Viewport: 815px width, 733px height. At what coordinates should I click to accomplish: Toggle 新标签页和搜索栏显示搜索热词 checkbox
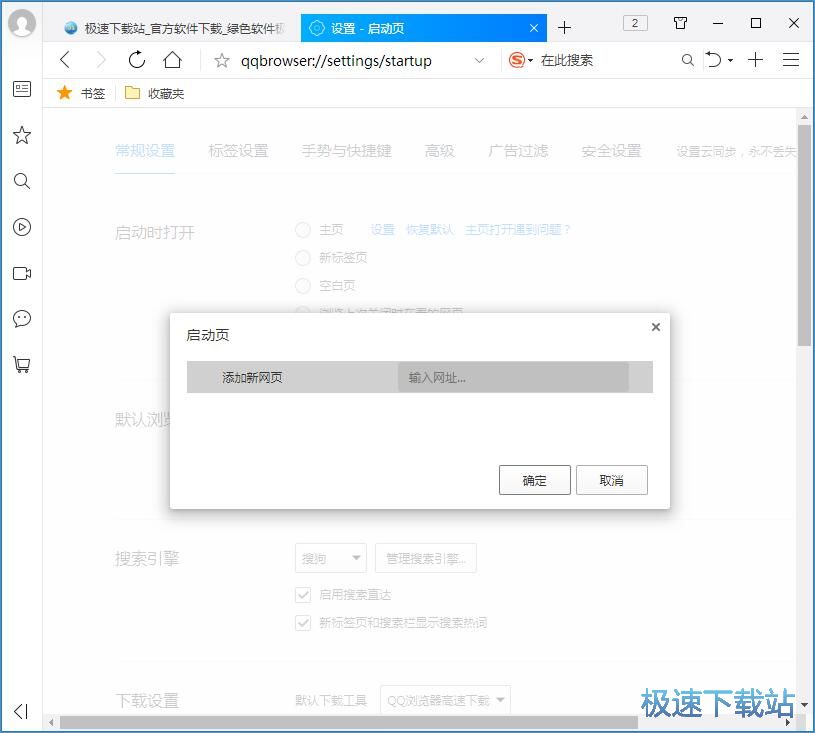point(303,622)
